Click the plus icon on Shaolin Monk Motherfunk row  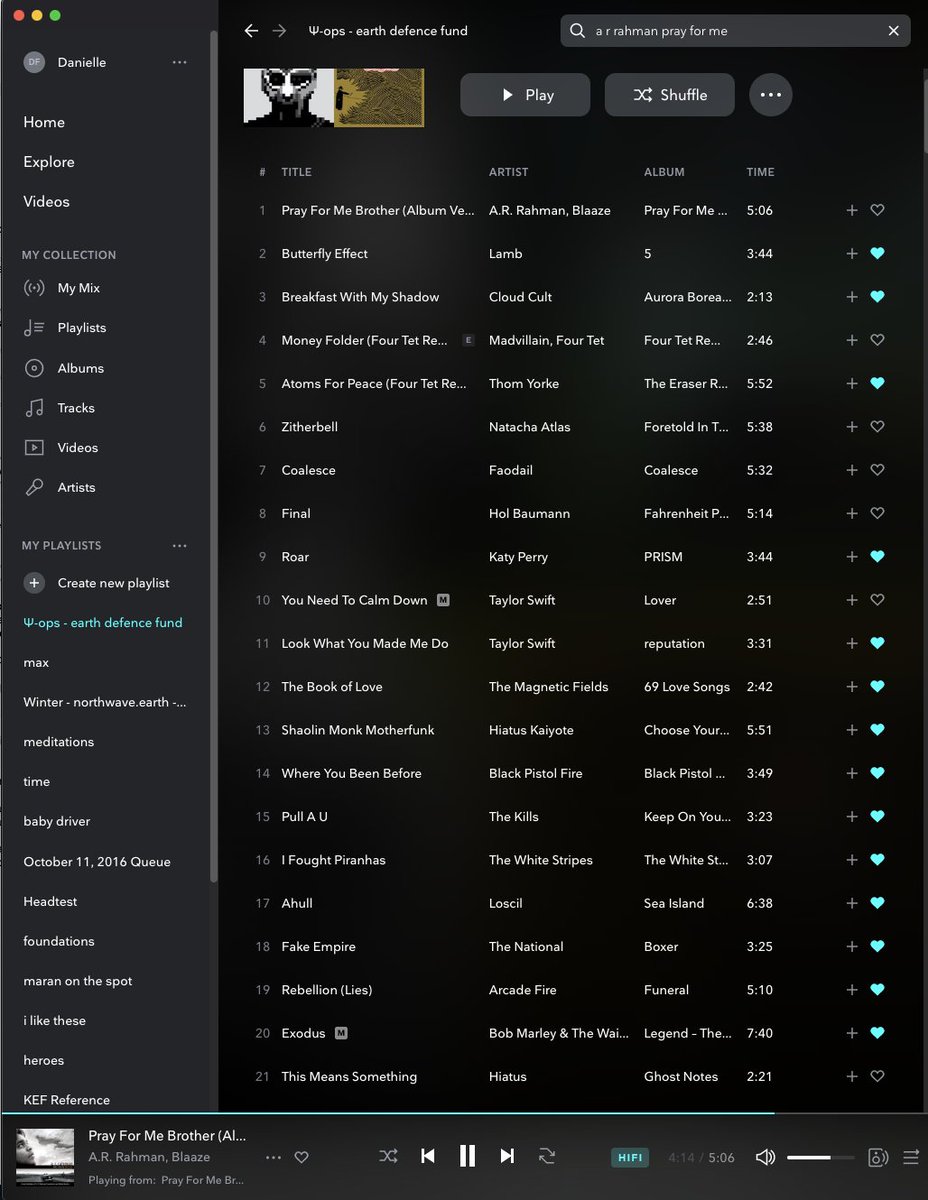click(x=852, y=730)
